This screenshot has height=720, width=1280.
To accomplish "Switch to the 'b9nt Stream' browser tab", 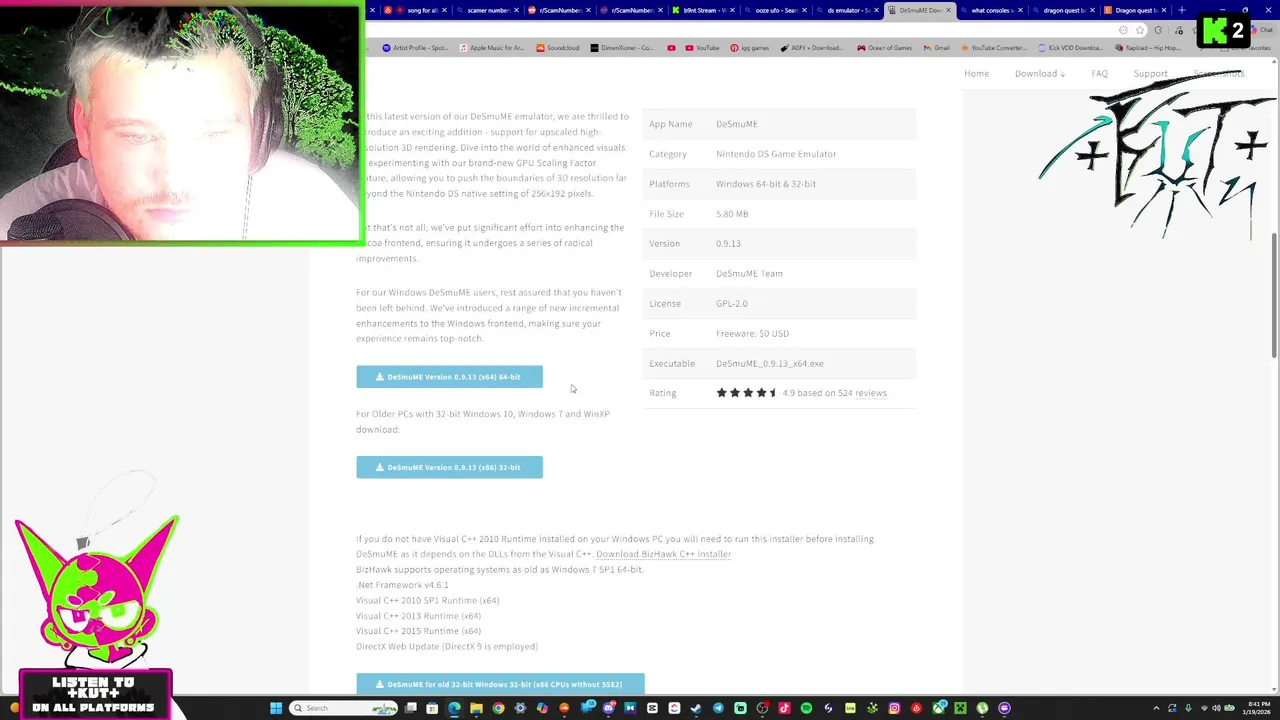I will (704, 10).
